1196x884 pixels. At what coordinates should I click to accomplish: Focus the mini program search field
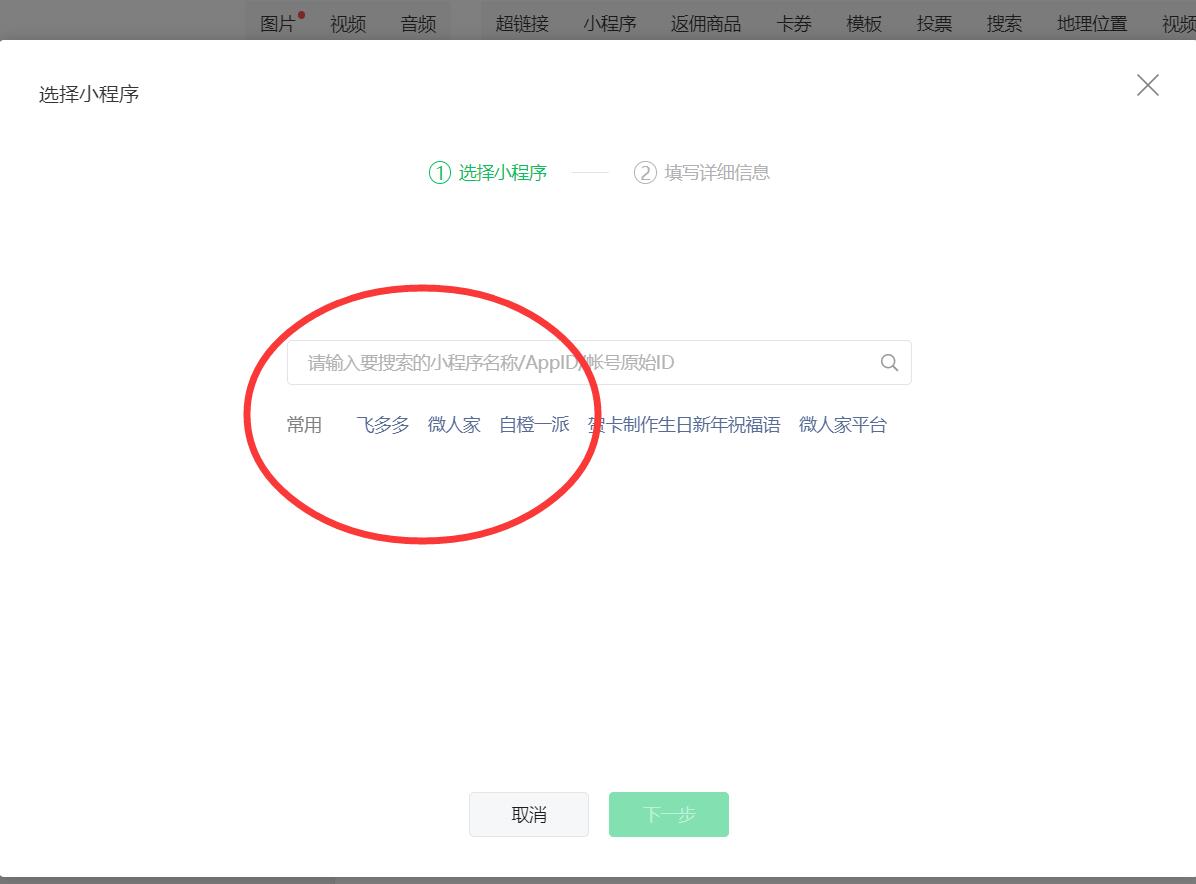(580, 363)
